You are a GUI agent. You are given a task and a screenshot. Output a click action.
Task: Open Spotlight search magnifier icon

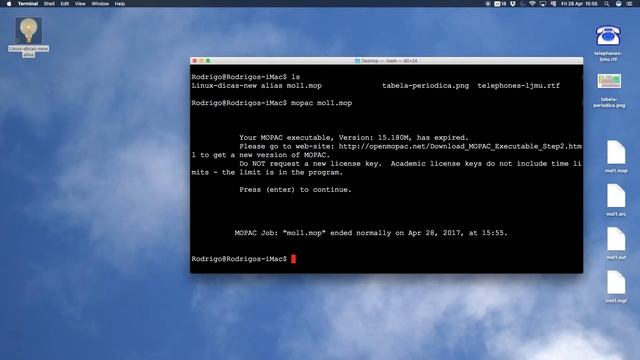pyautogui.click(x=607, y=4)
